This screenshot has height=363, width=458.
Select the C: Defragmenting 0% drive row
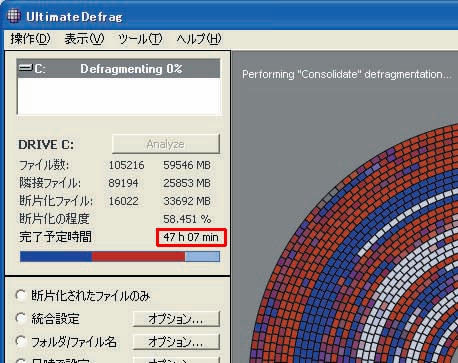[119, 69]
